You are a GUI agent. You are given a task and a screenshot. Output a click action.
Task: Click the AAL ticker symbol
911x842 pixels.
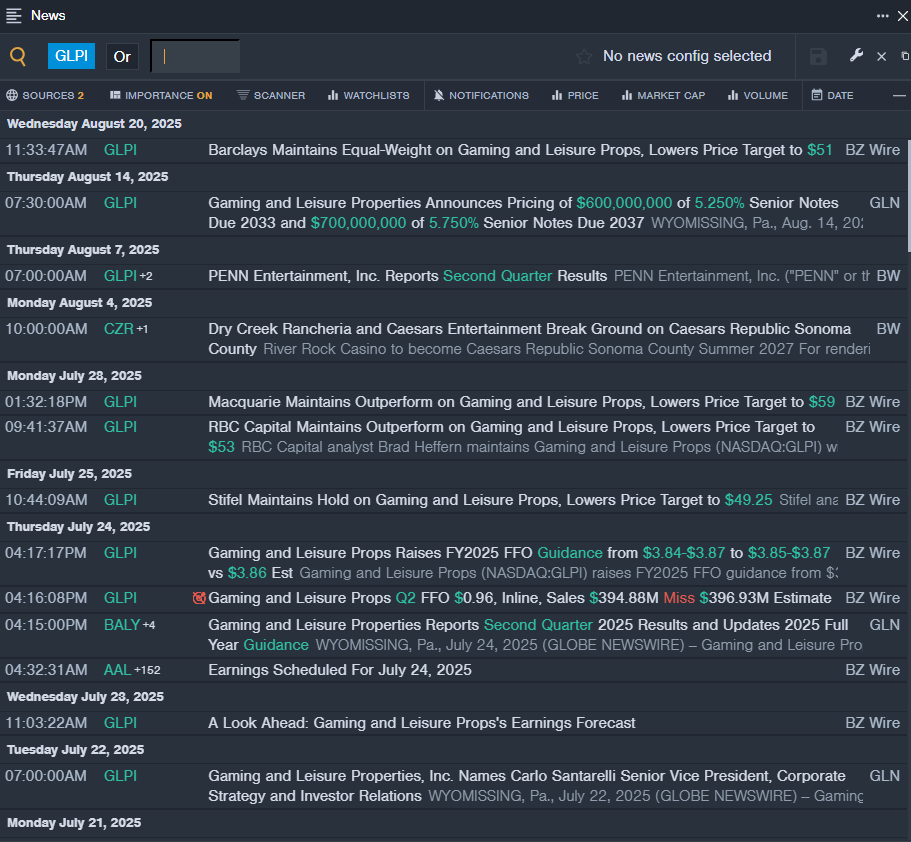pos(117,670)
